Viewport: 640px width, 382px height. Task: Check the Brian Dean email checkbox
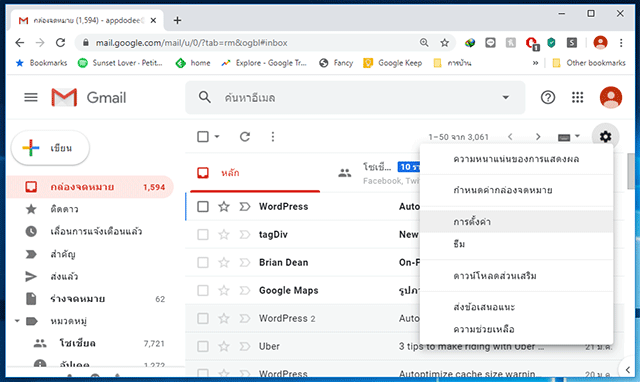(203, 262)
